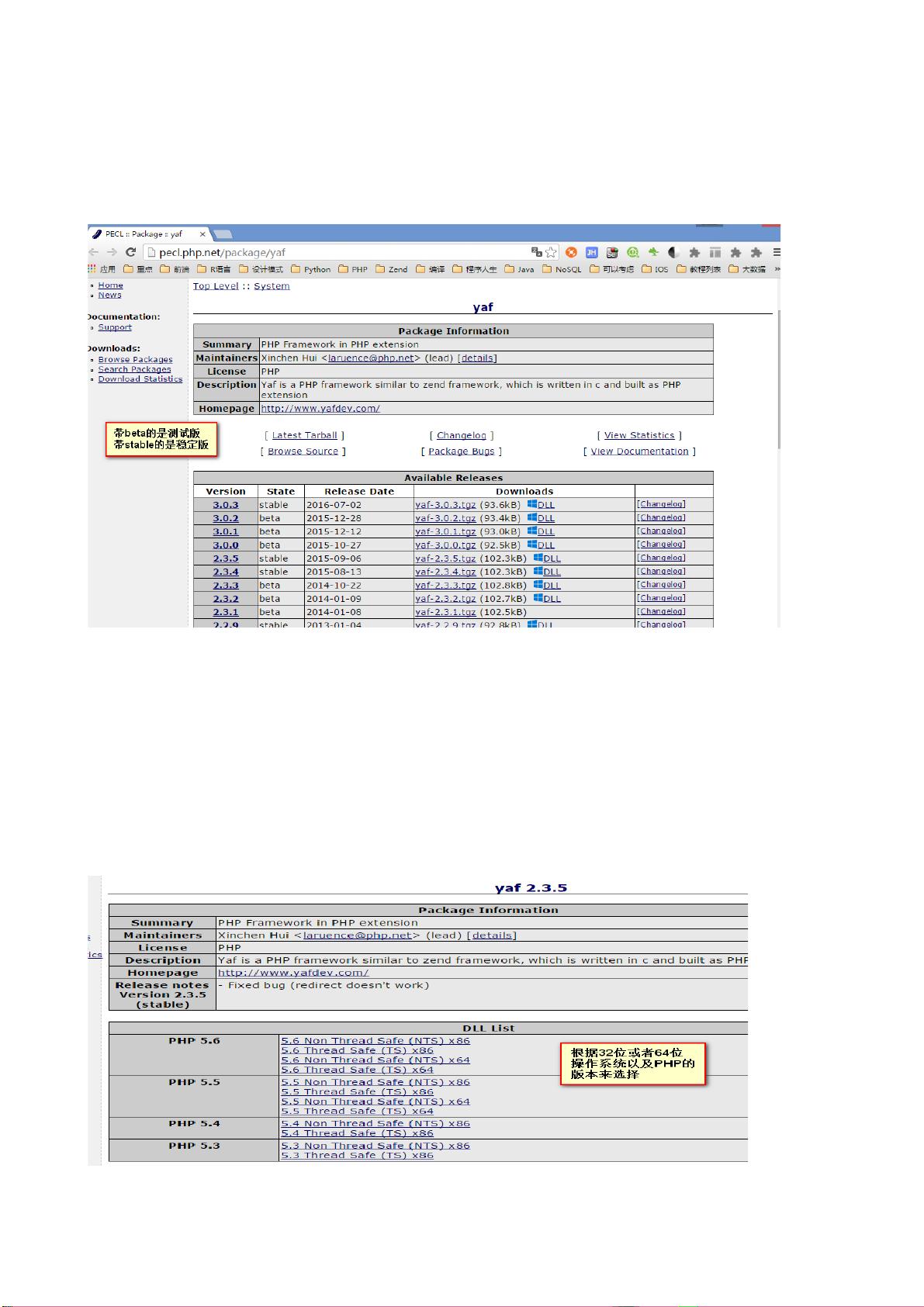Open Package Bugs link

pyautogui.click(x=462, y=451)
